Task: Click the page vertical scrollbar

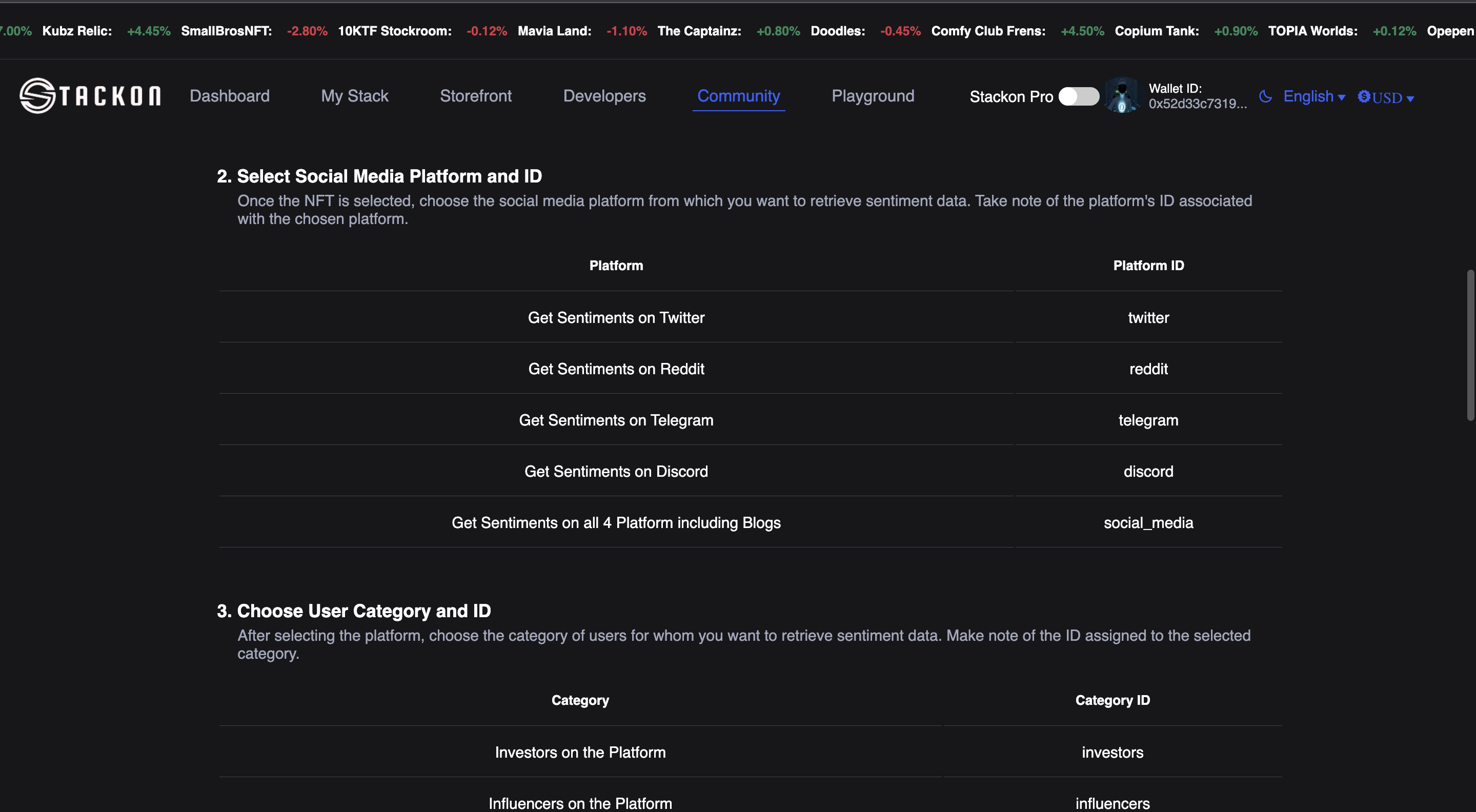Action: point(1470,344)
